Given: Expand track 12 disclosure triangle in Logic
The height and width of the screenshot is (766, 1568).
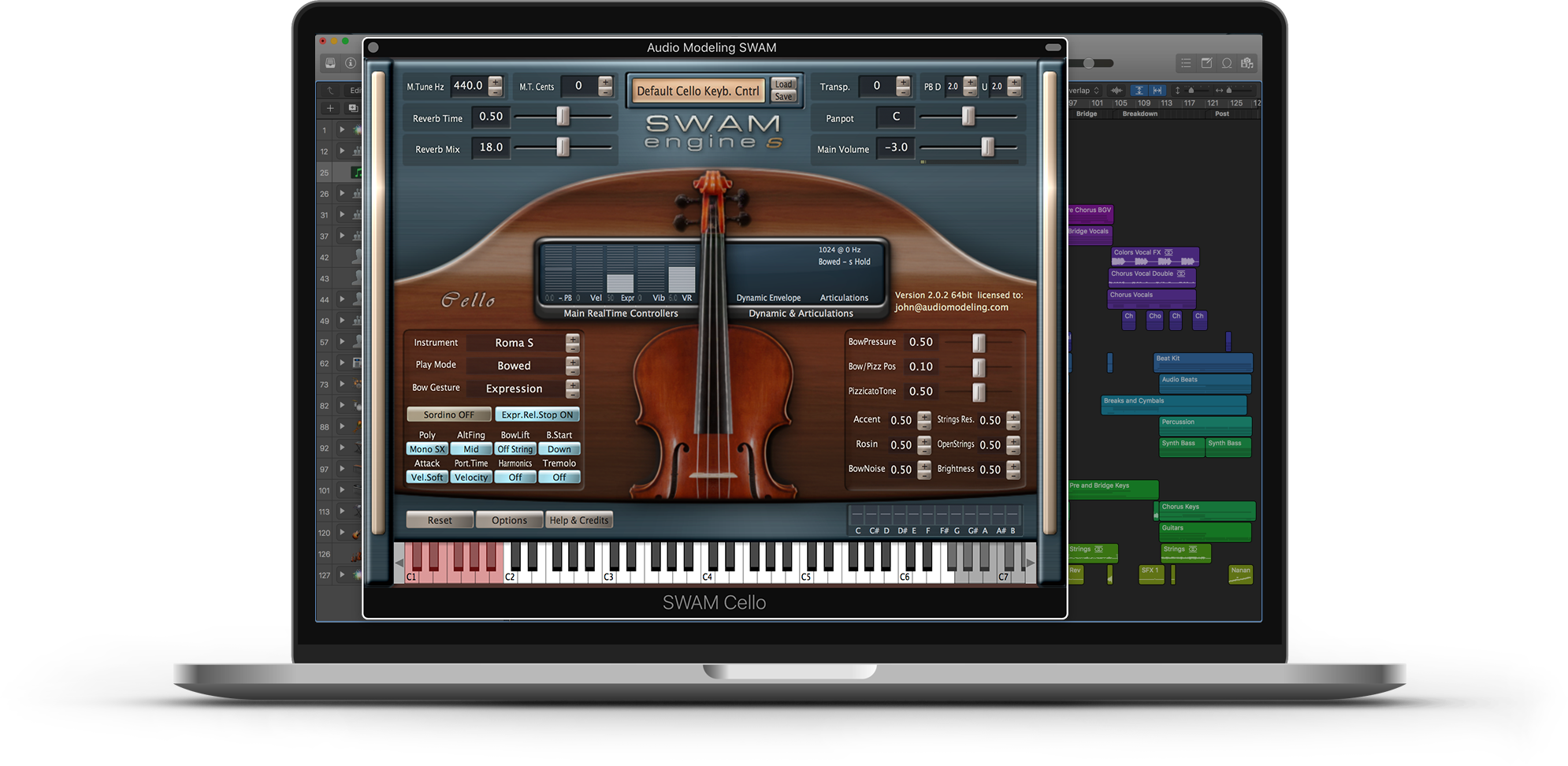Looking at the screenshot, I should (342, 151).
